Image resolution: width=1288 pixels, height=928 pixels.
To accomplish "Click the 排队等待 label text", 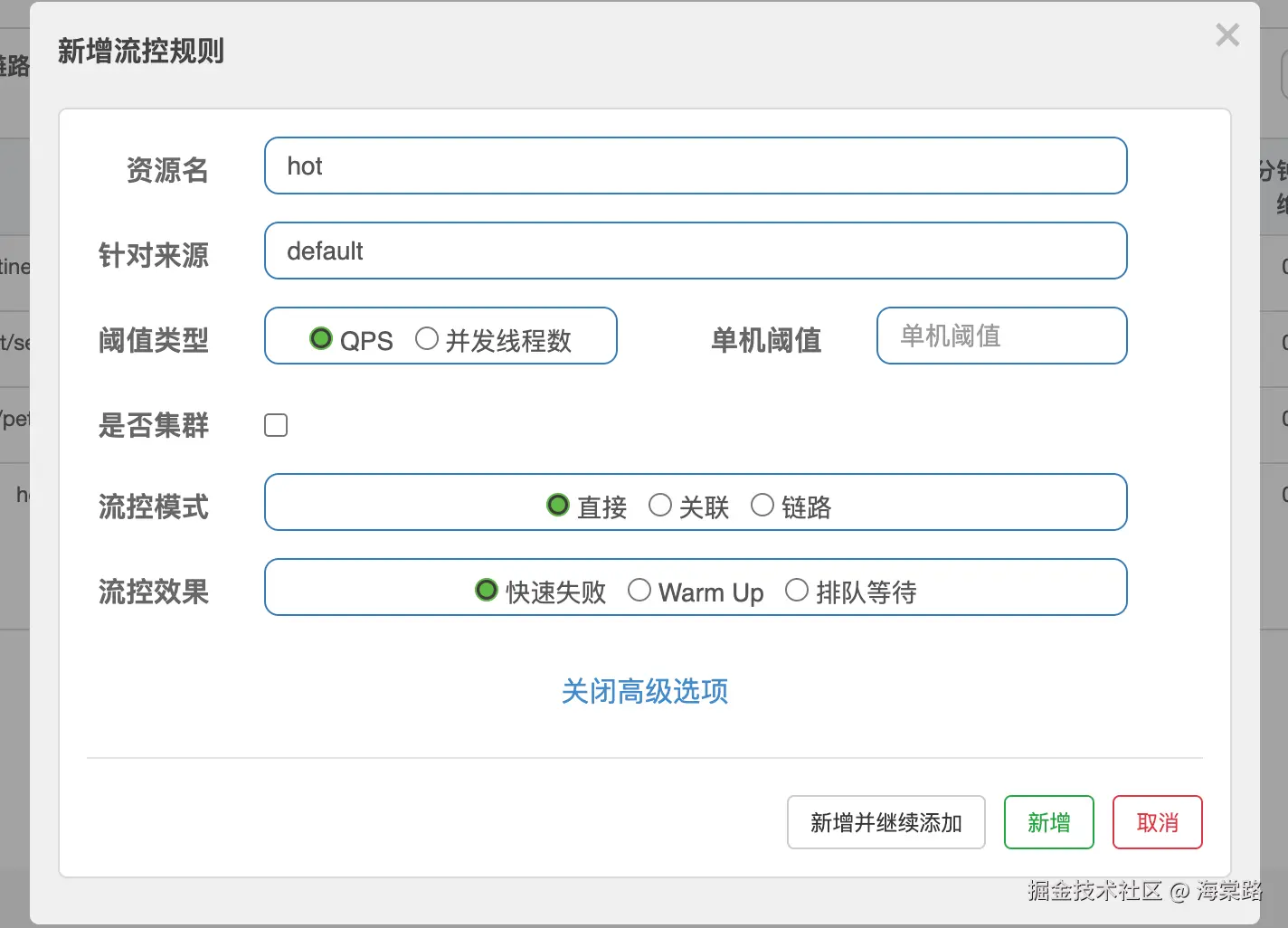I will tap(866, 592).
